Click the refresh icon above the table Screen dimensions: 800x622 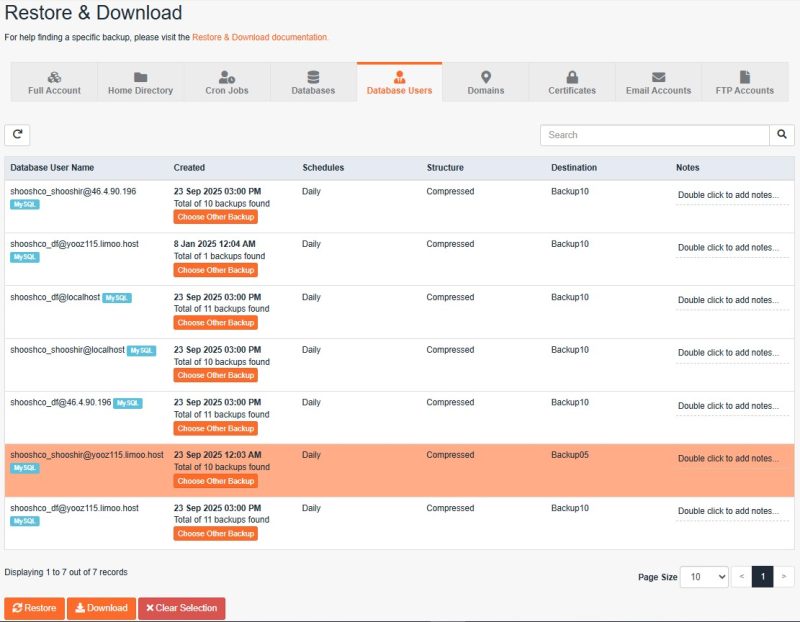tap(17, 135)
